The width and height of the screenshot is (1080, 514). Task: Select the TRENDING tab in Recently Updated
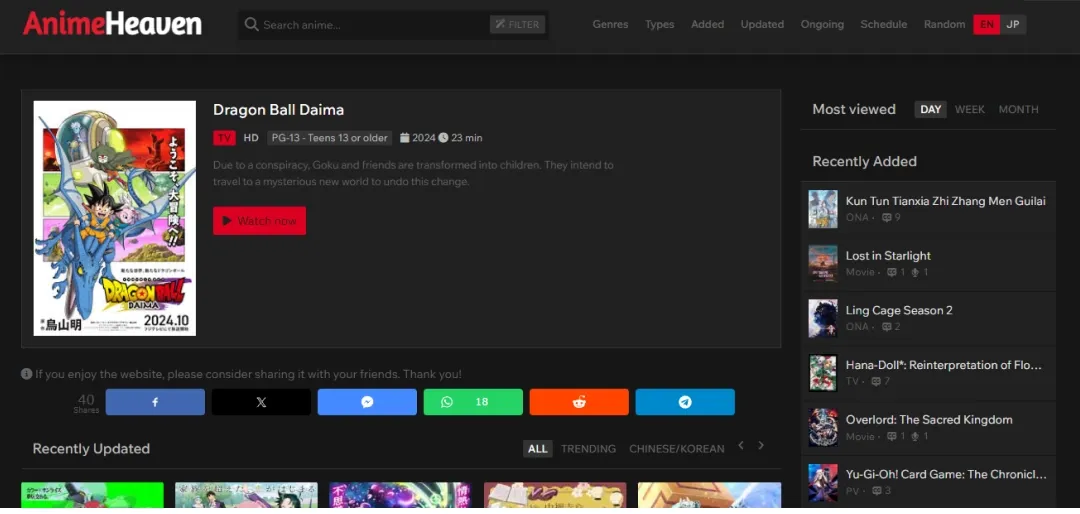[588, 449]
